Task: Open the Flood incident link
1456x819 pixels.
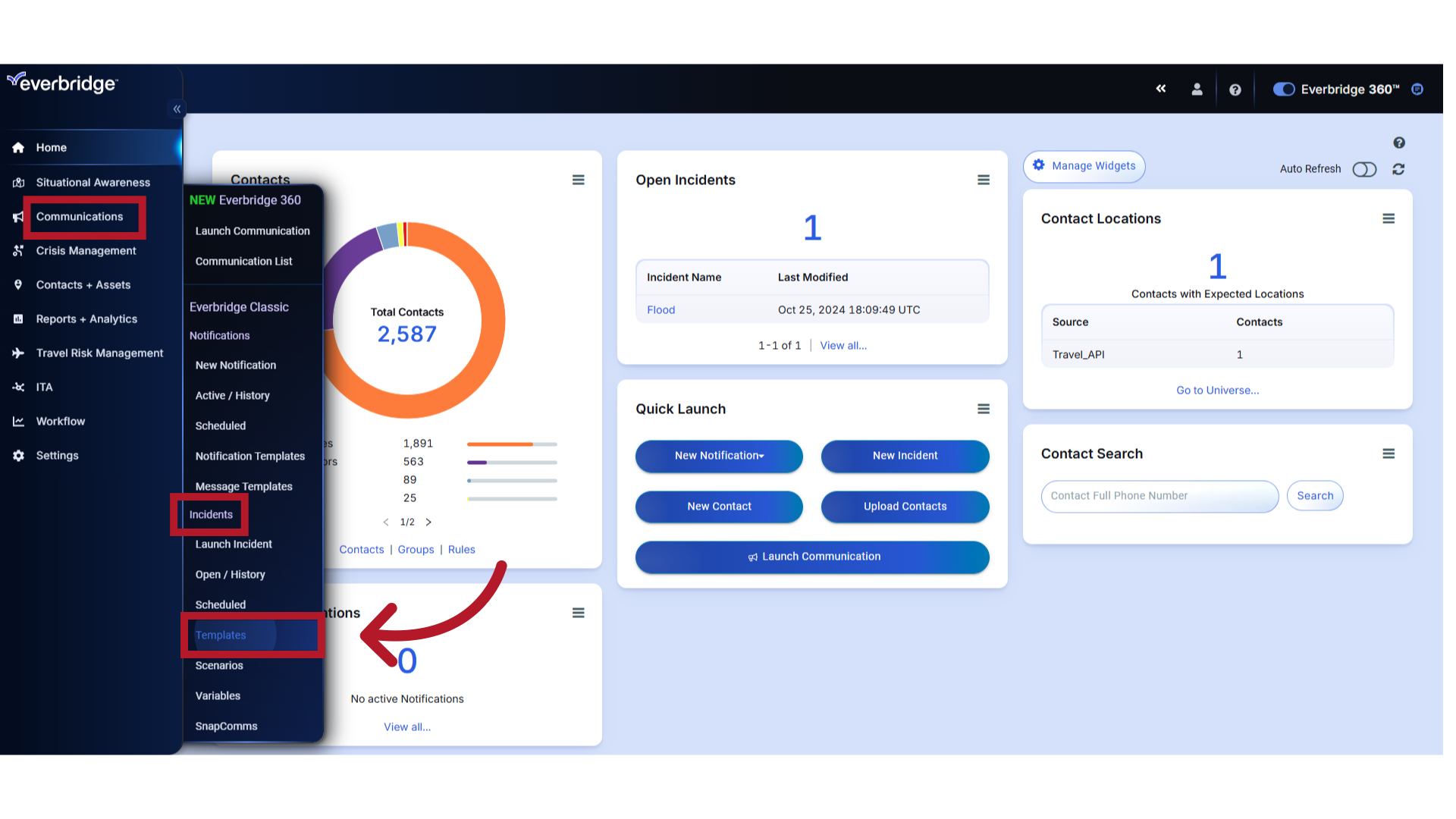Action: pyautogui.click(x=661, y=310)
